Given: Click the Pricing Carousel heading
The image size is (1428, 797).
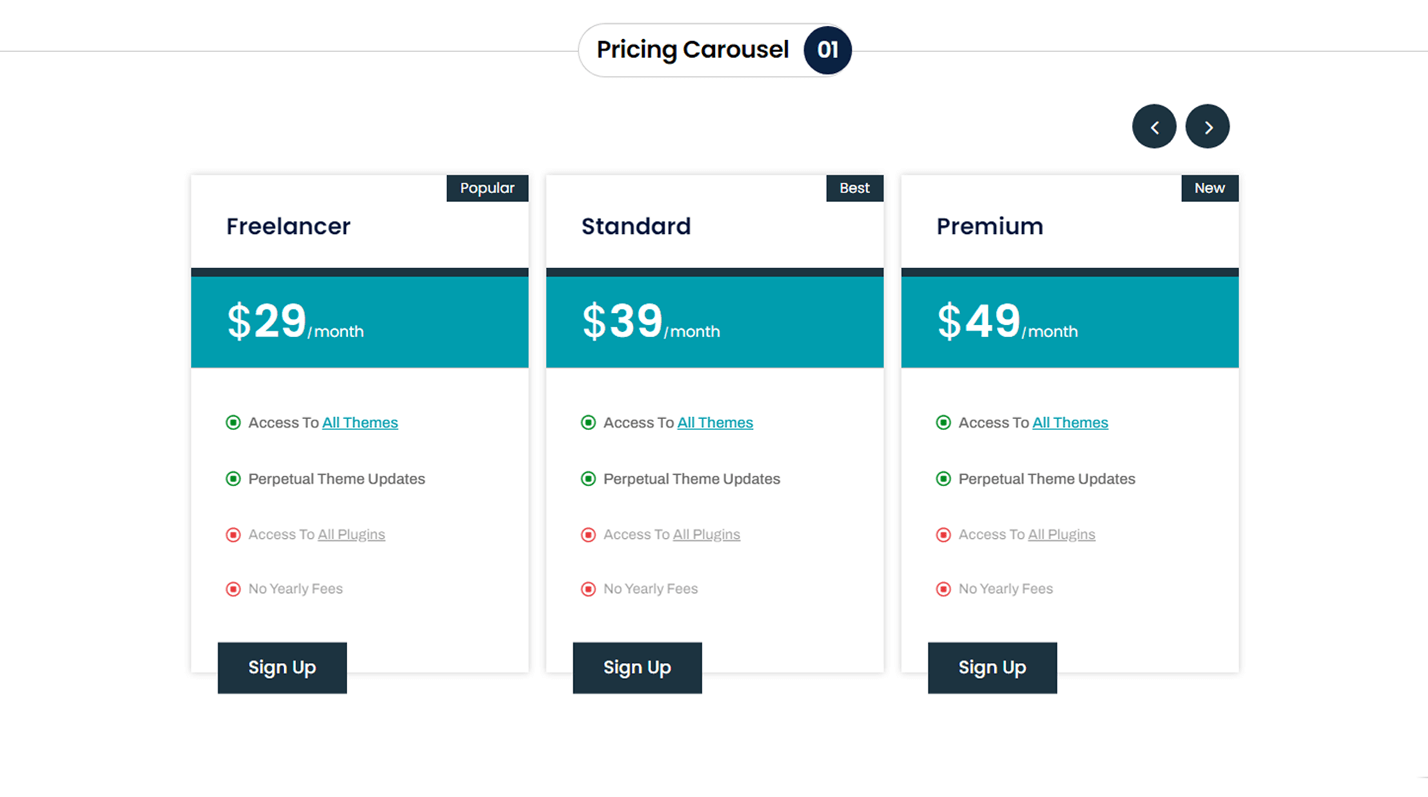Looking at the screenshot, I should pyautogui.click(x=692, y=50).
